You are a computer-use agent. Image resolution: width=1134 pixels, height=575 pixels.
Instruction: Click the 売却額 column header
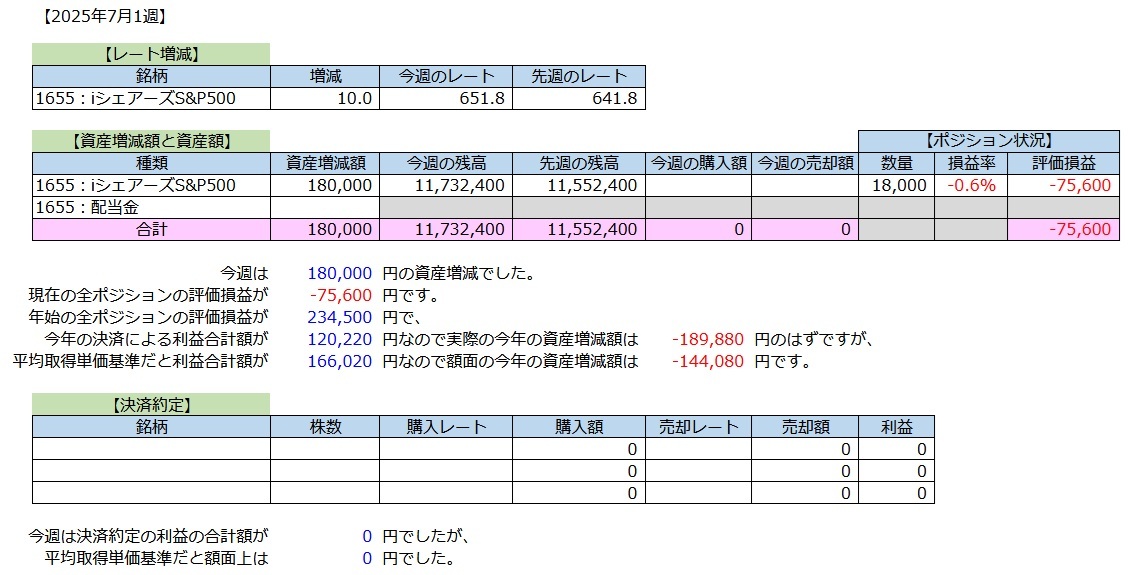pyautogui.click(x=805, y=427)
